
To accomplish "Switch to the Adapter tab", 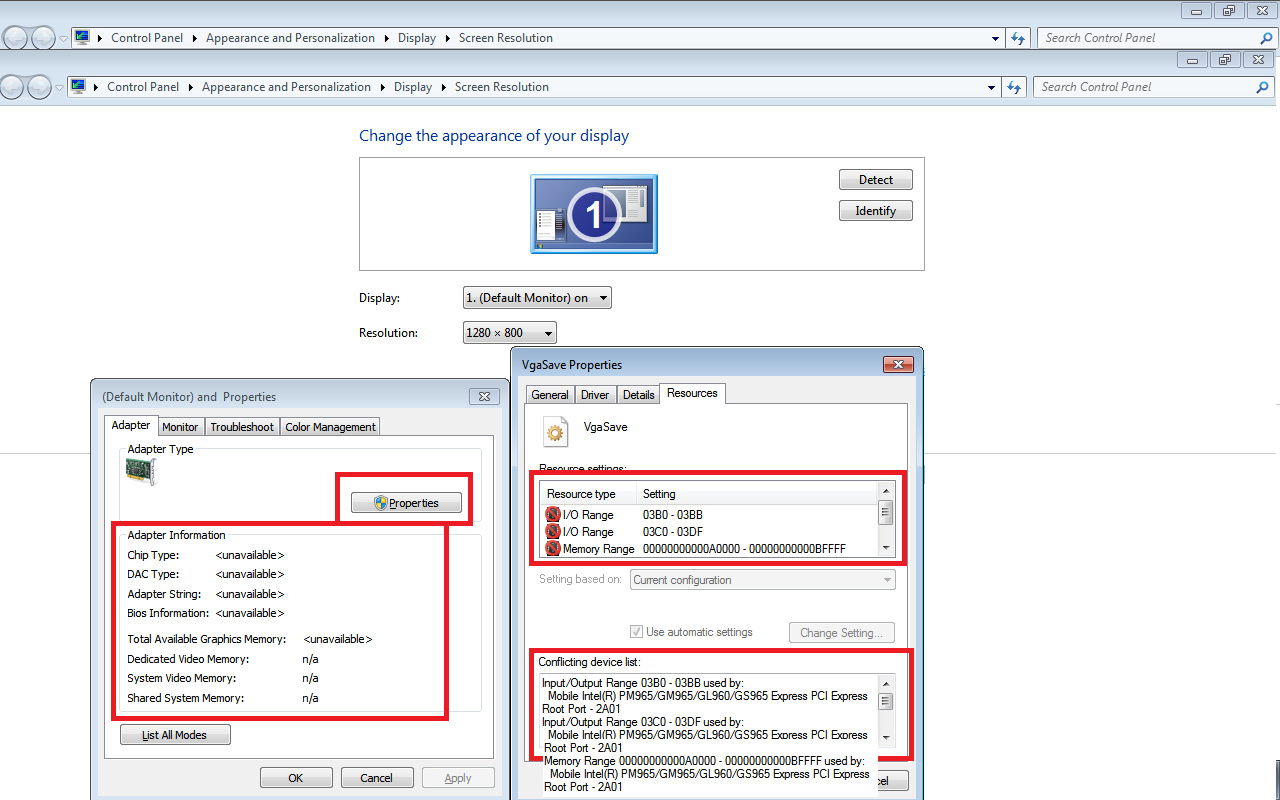I will (131, 425).
